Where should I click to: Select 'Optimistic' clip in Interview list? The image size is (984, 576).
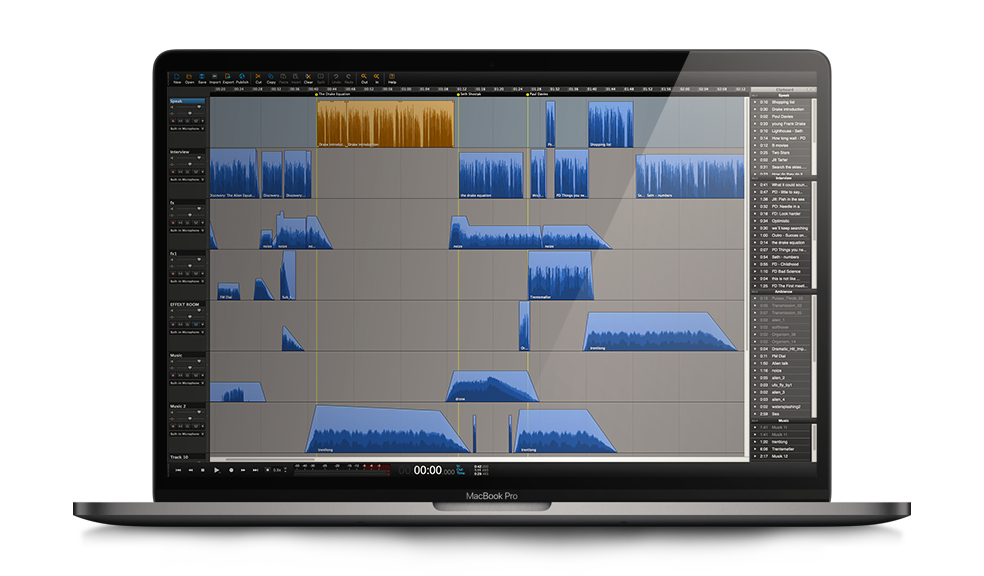(x=780, y=221)
